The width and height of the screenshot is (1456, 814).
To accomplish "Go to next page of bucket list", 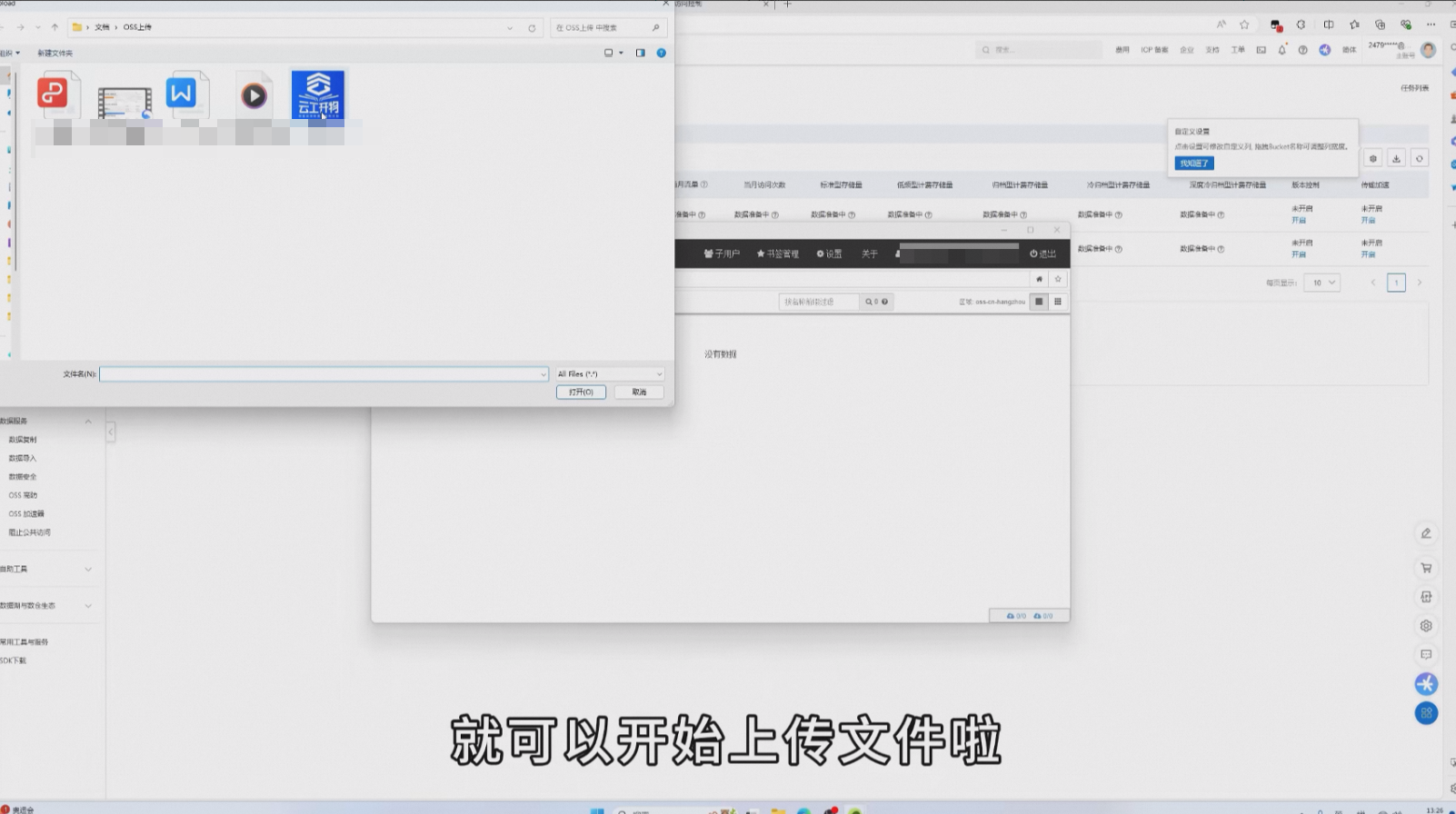I will (1420, 283).
